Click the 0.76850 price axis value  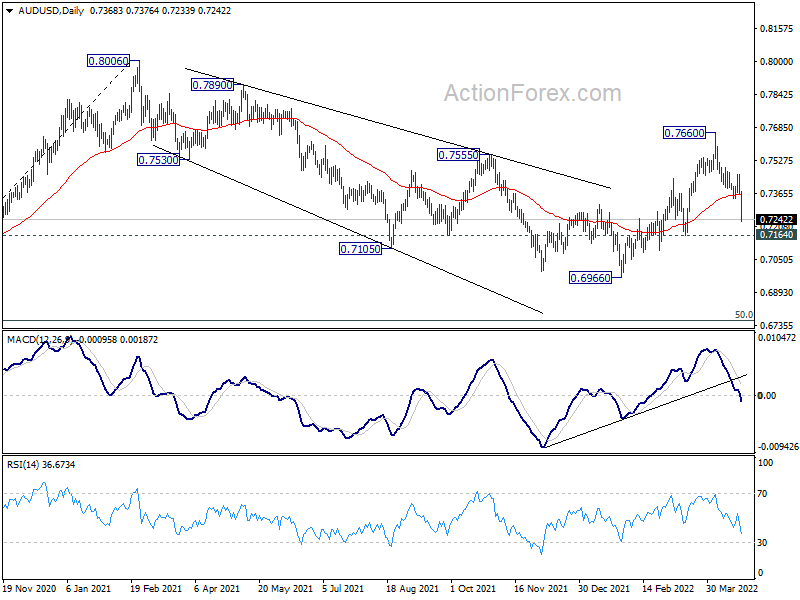click(777, 128)
